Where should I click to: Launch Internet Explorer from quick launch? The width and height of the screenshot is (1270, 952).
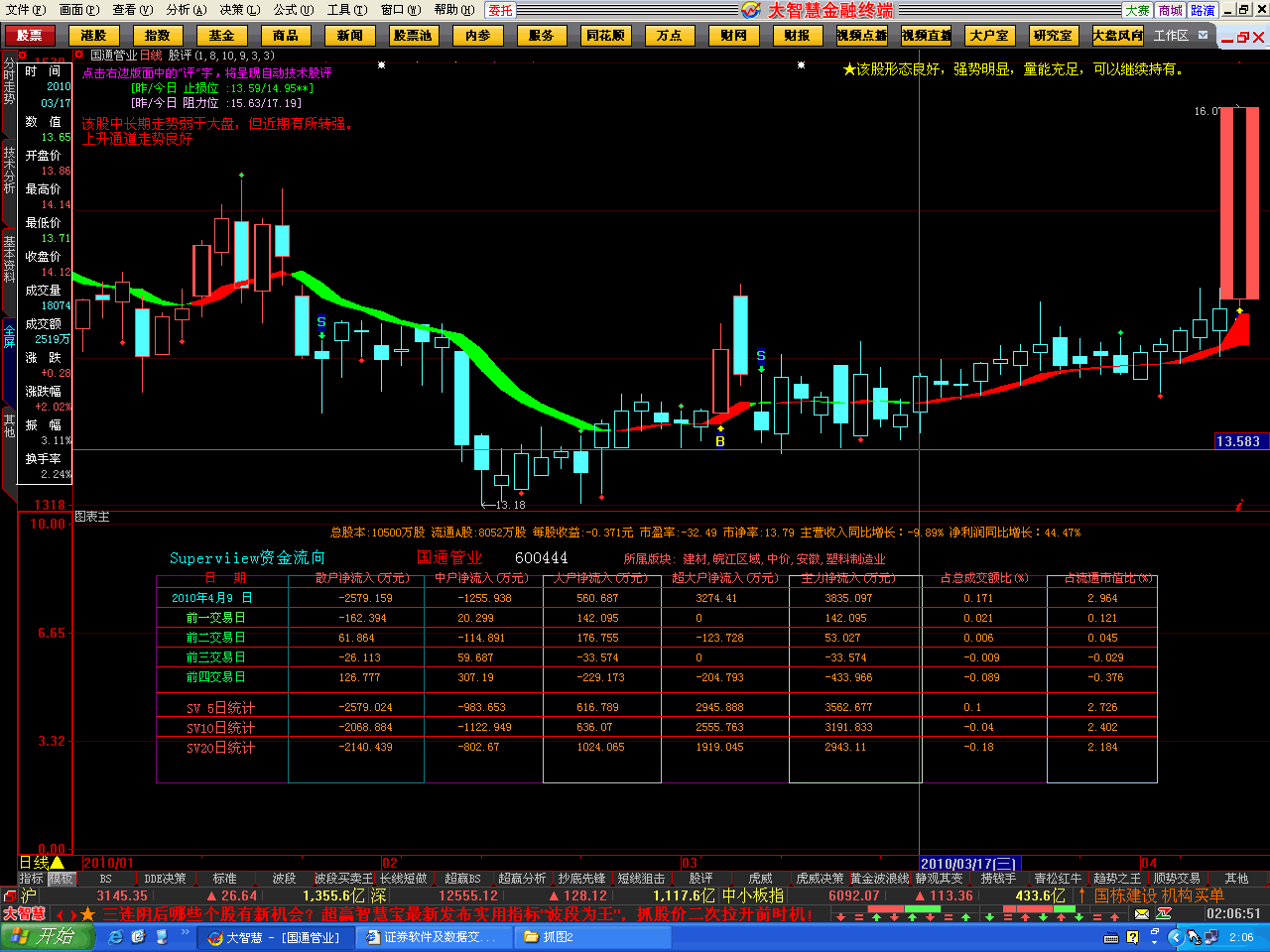click(116, 937)
